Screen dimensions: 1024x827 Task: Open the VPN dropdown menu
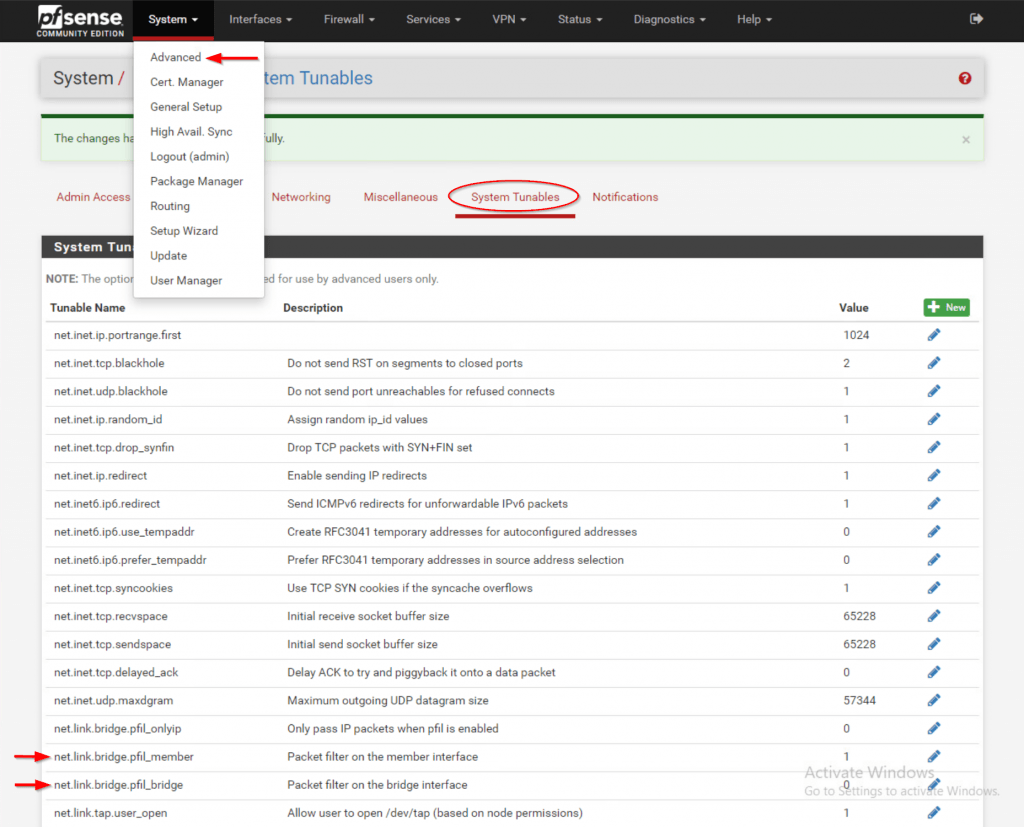coord(510,19)
